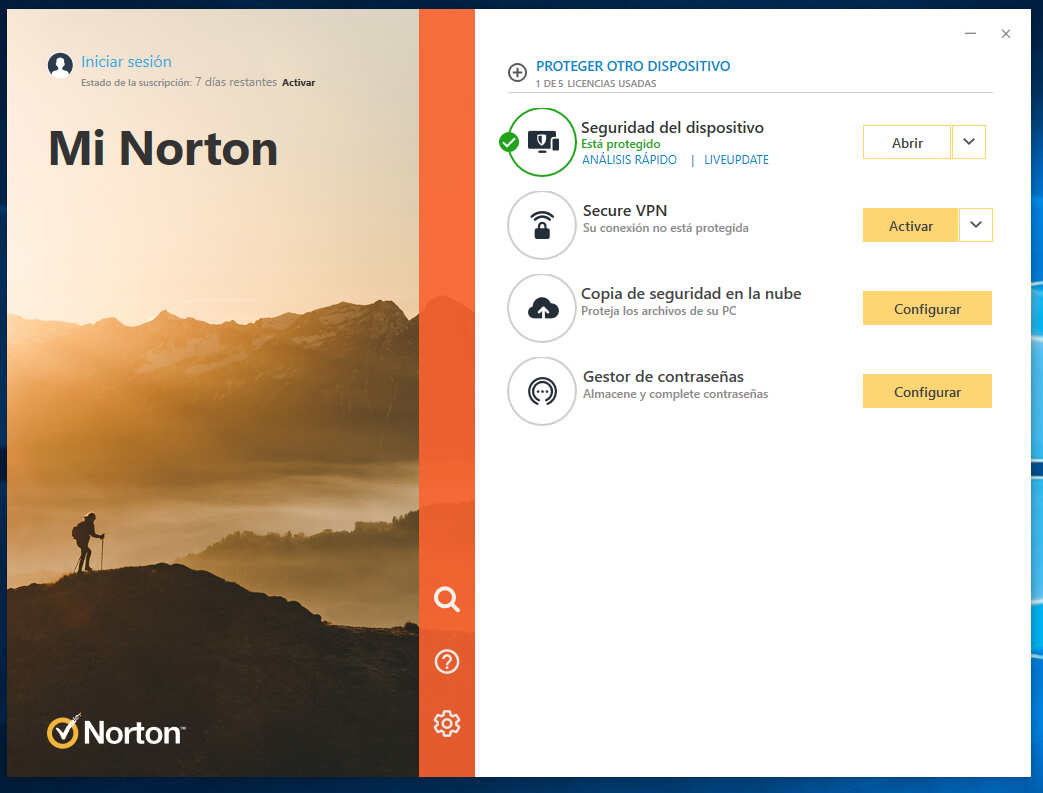Image resolution: width=1043 pixels, height=793 pixels.
Task: Configure Gestor de contraseñas
Action: (x=927, y=391)
